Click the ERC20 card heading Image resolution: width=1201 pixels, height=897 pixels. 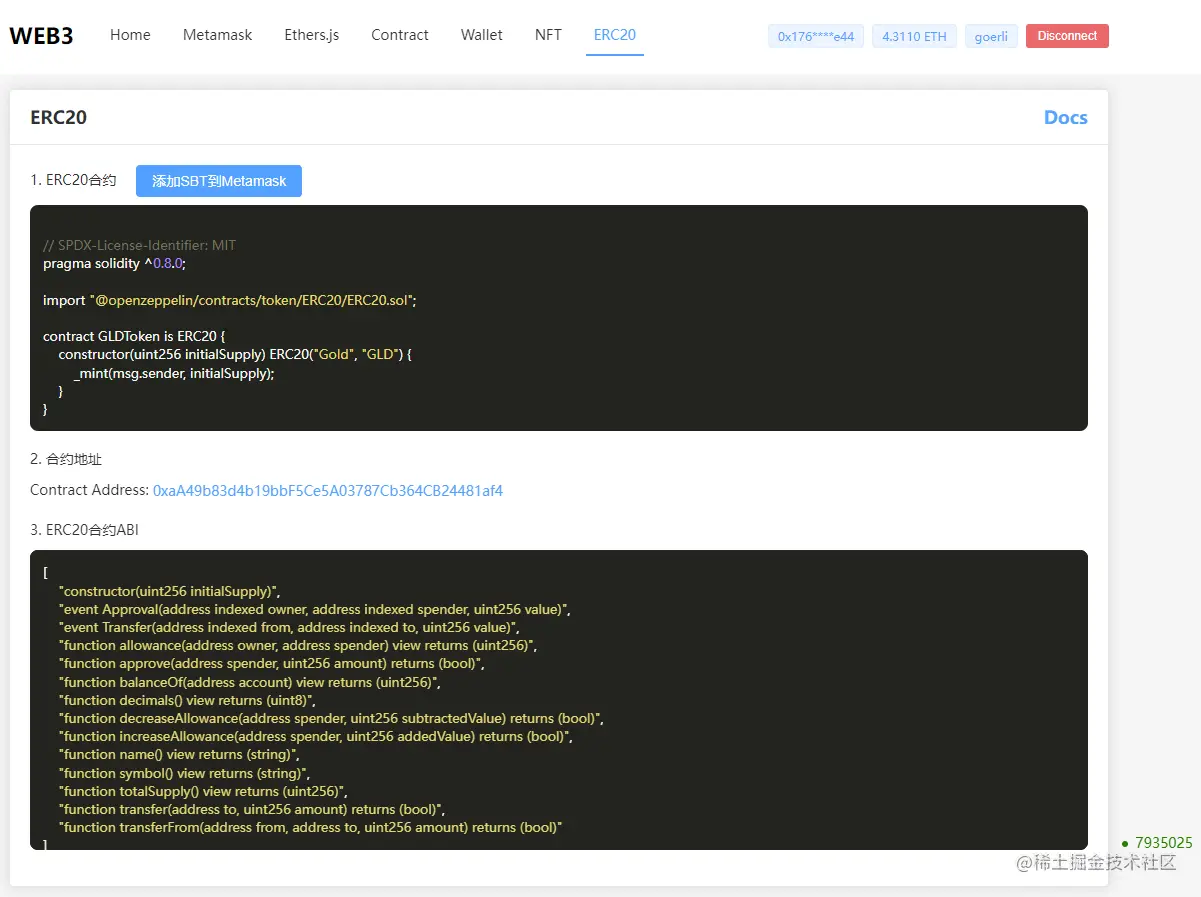[x=59, y=117]
